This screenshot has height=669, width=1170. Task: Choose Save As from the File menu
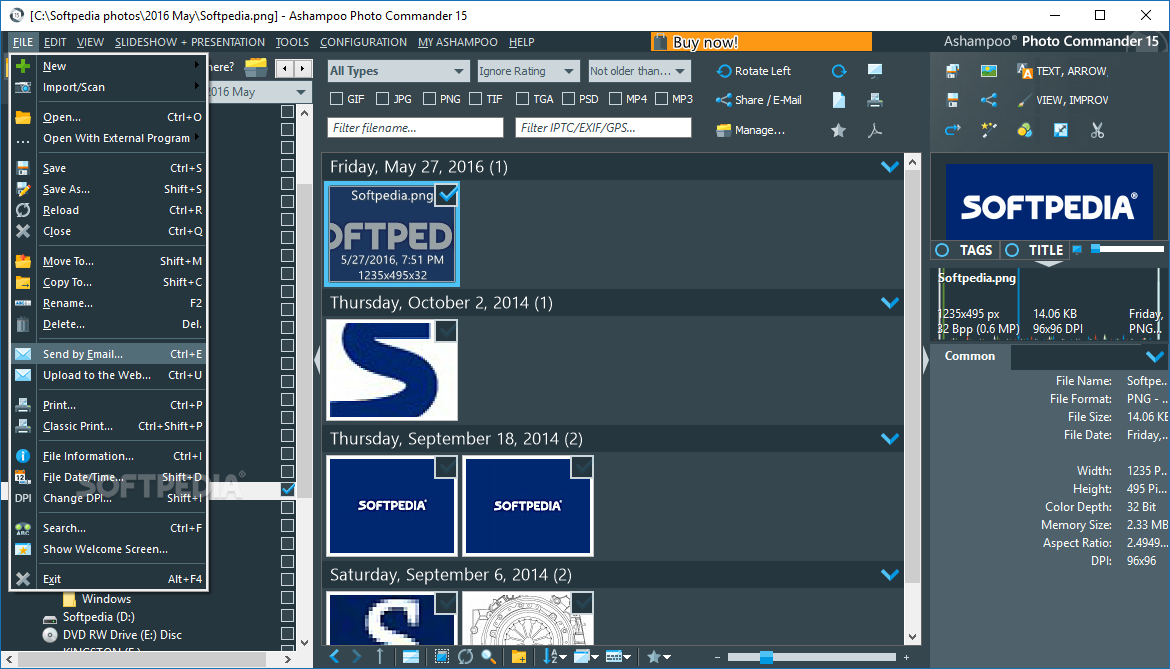point(108,189)
